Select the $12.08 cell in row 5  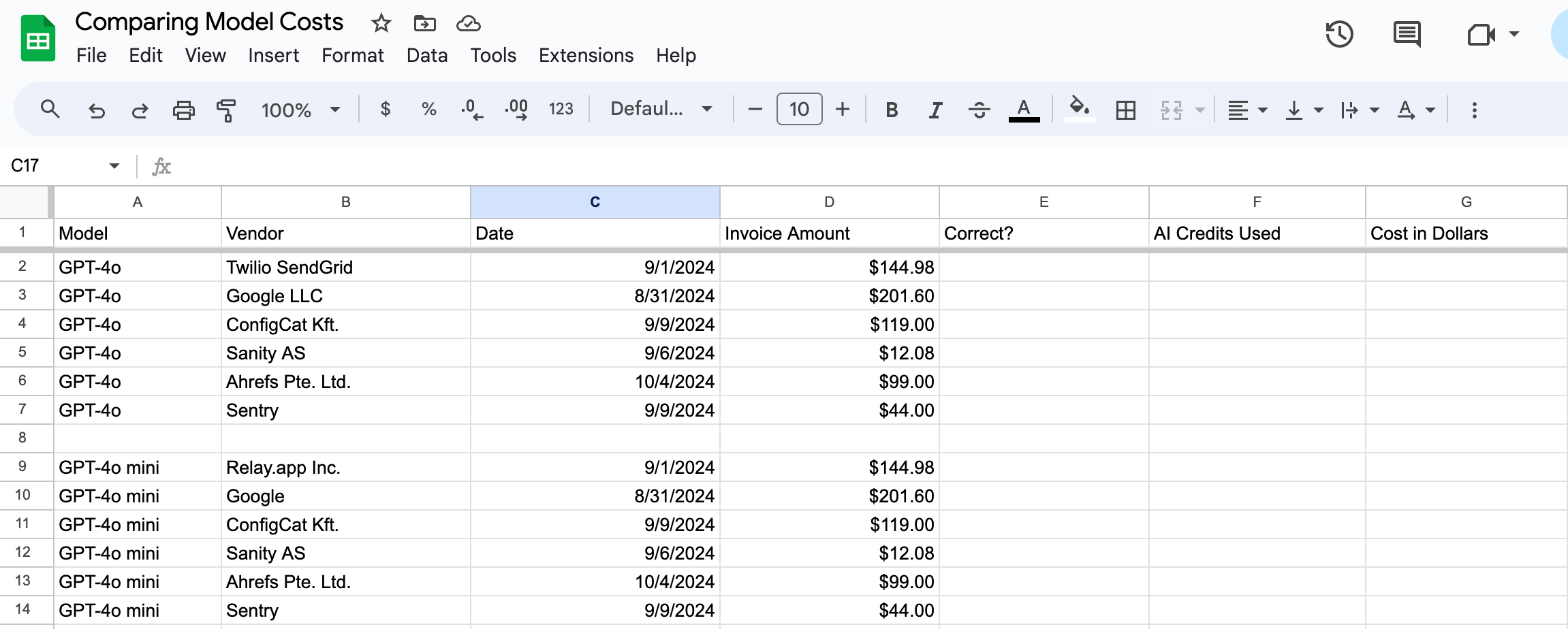coord(829,353)
